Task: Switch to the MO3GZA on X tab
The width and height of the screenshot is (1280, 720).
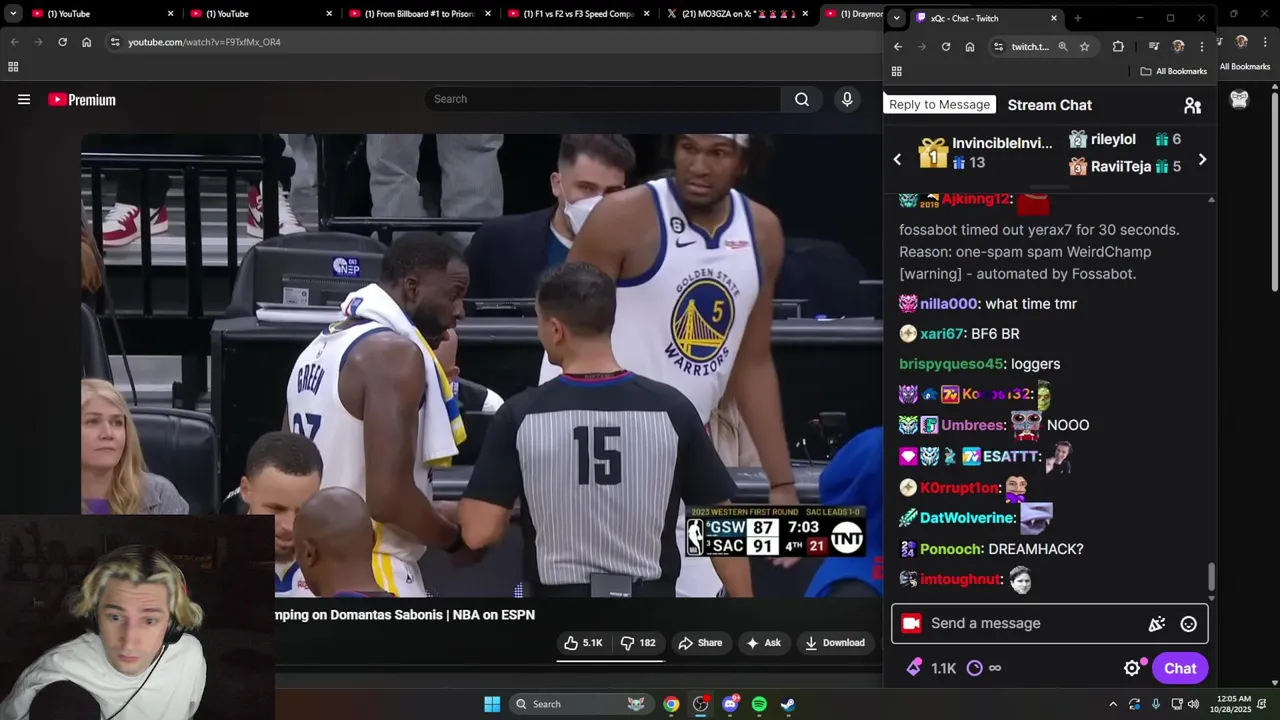Action: pyautogui.click(x=736, y=14)
